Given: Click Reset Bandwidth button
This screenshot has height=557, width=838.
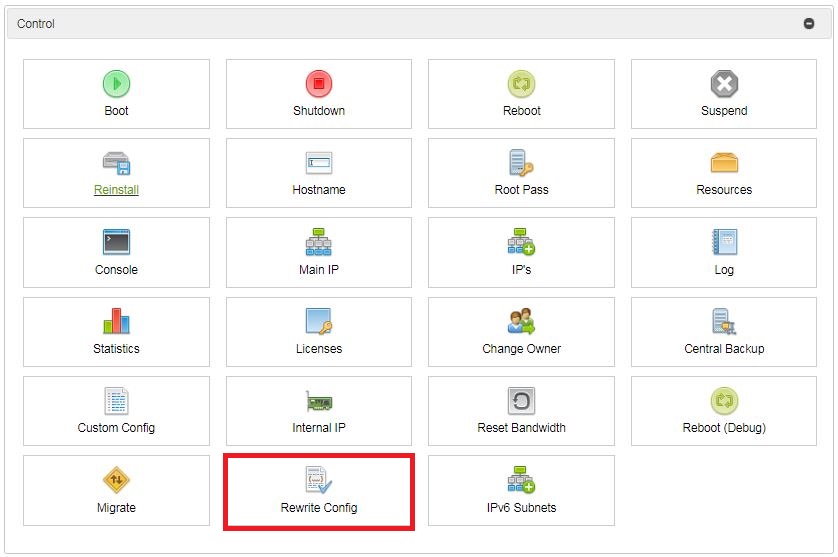Looking at the screenshot, I should click(521, 411).
